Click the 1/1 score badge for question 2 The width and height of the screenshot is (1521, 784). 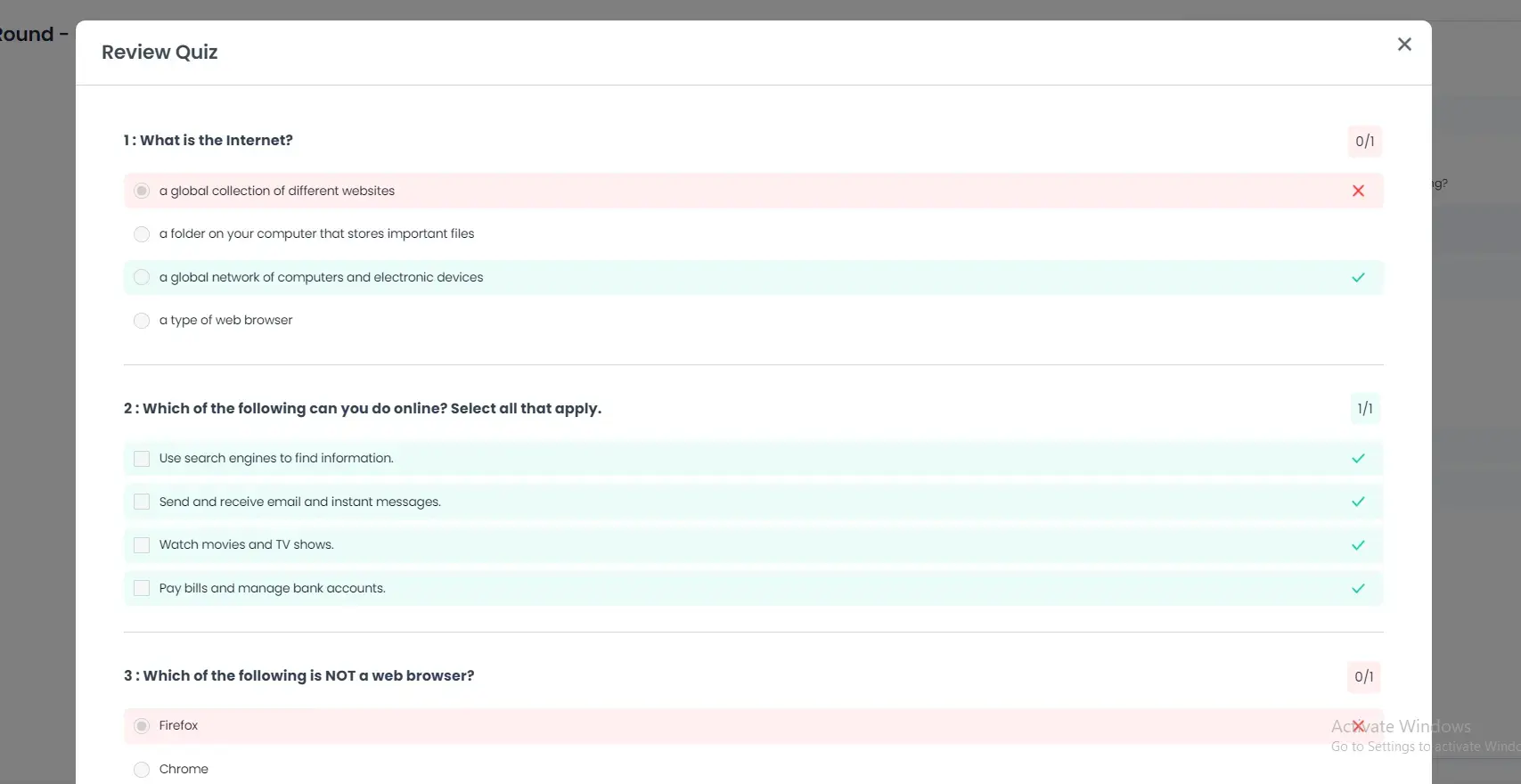pyautogui.click(x=1365, y=408)
